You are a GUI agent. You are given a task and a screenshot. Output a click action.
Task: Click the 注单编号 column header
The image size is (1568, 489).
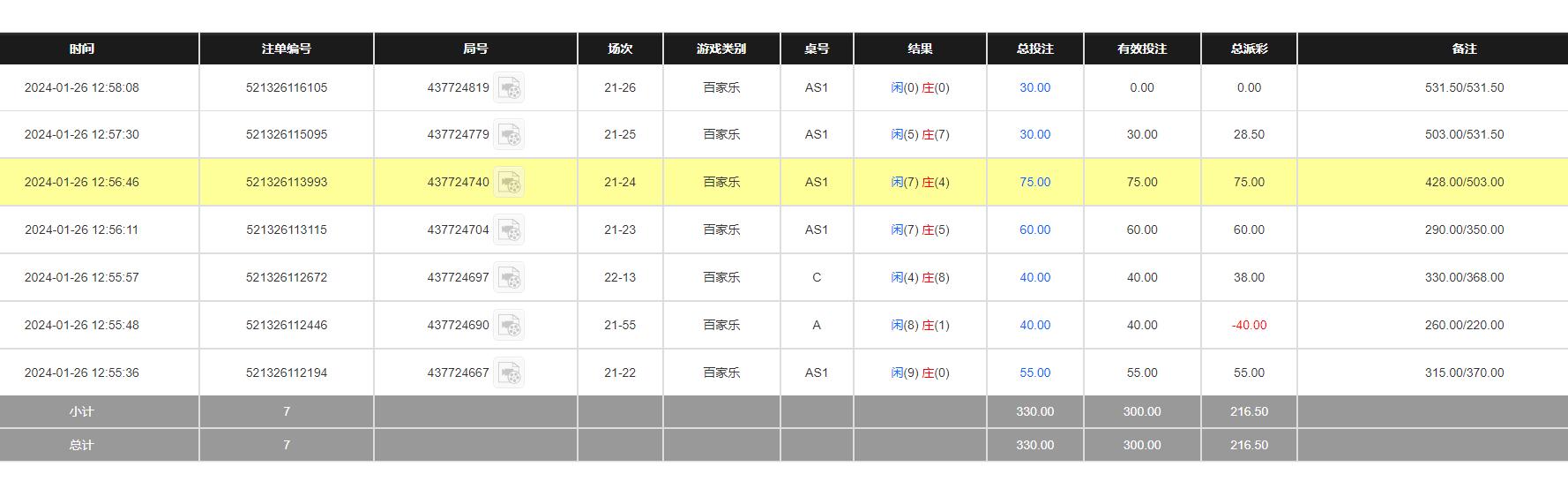click(x=287, y=49)
